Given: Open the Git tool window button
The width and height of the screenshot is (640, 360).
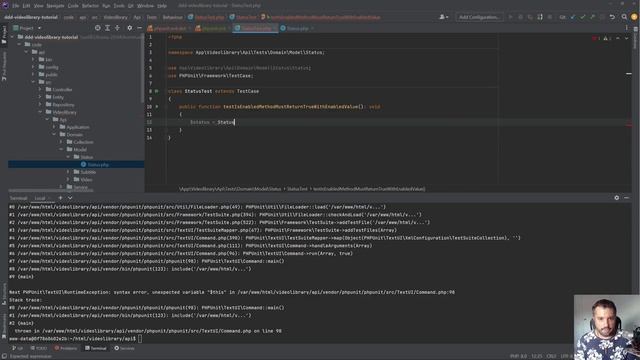Looking at the screenshot, I should click(18, 348).
